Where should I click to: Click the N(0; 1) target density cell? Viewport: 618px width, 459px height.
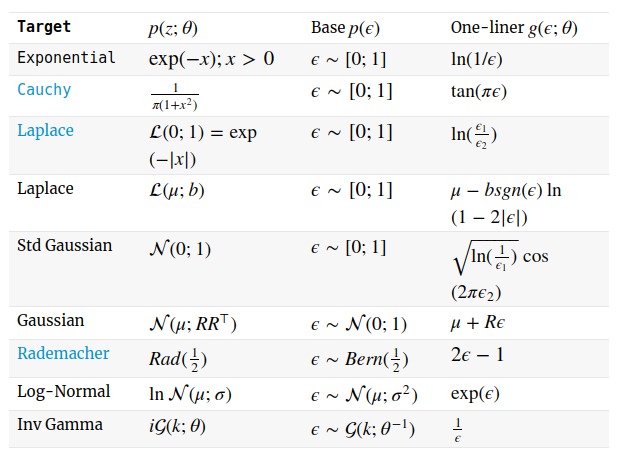tap(180, 246)
